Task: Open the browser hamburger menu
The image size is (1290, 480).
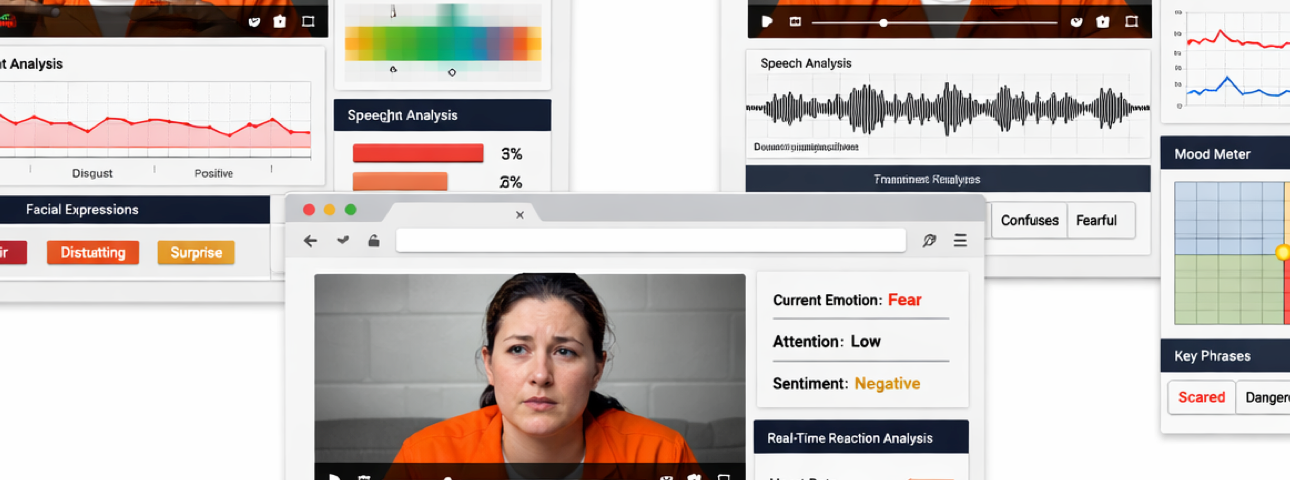Action: (x=960, y=240)
